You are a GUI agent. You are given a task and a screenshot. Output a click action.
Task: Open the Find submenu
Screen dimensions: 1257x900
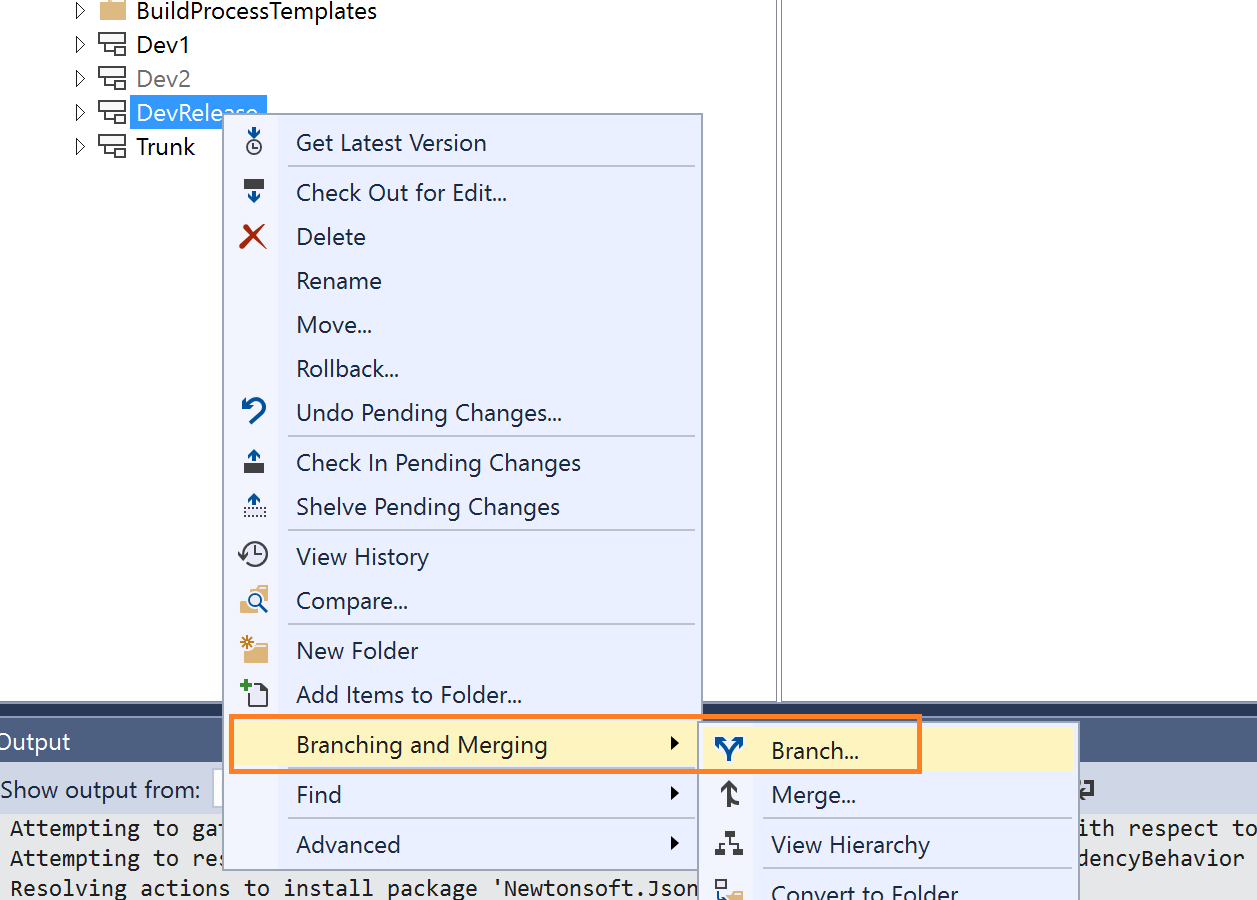(320, 795)
